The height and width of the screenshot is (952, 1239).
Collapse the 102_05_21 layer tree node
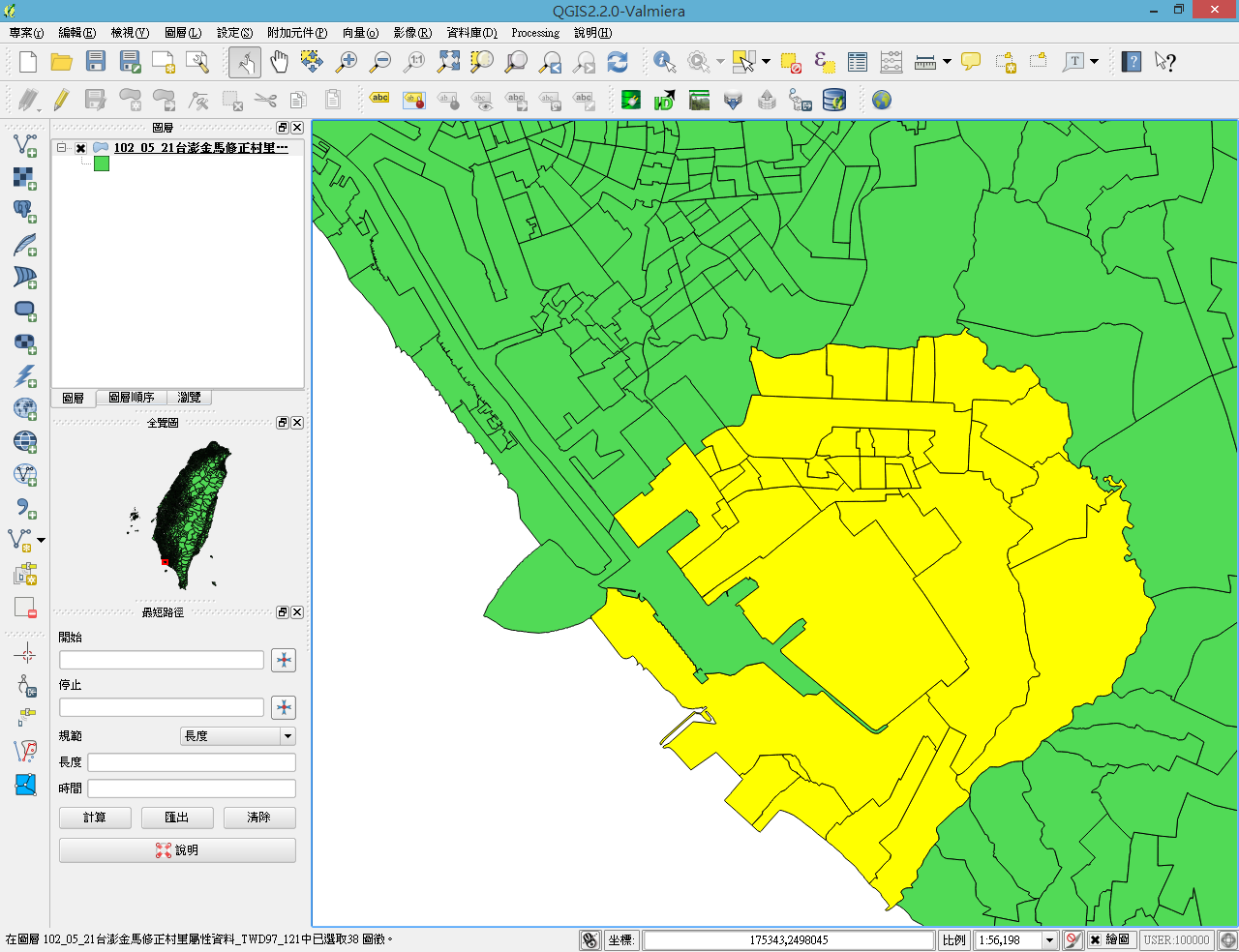(62, 148)
